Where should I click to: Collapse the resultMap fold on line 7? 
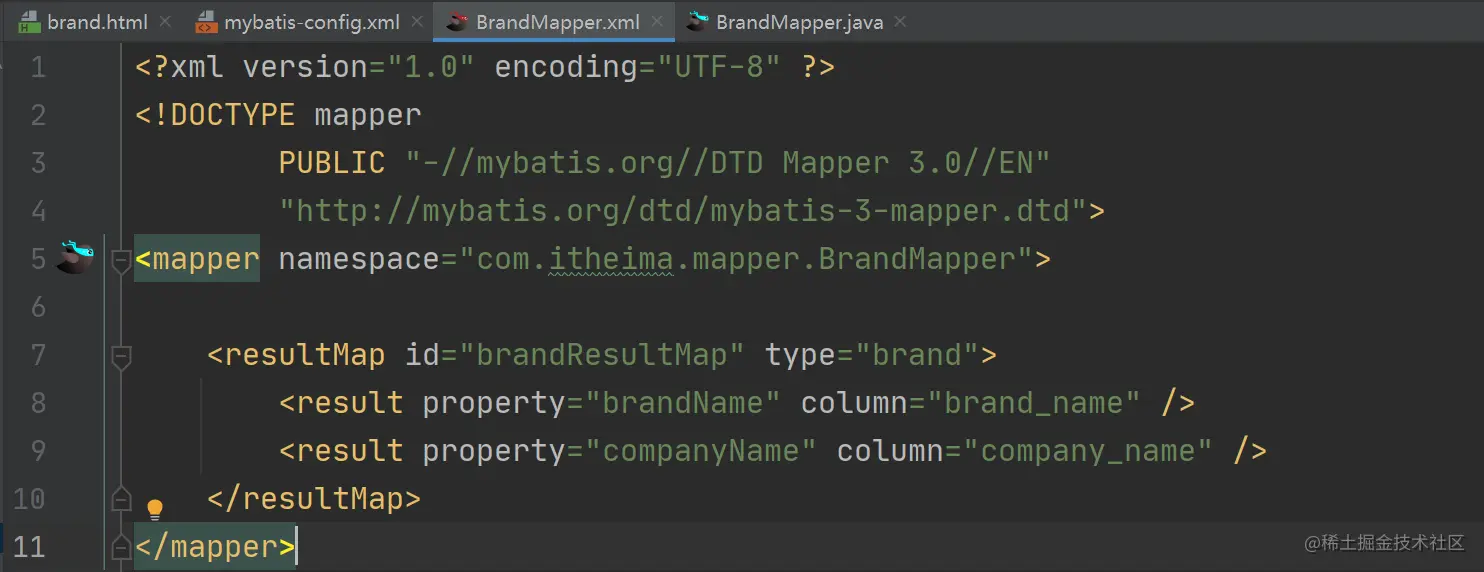point(121,357)
